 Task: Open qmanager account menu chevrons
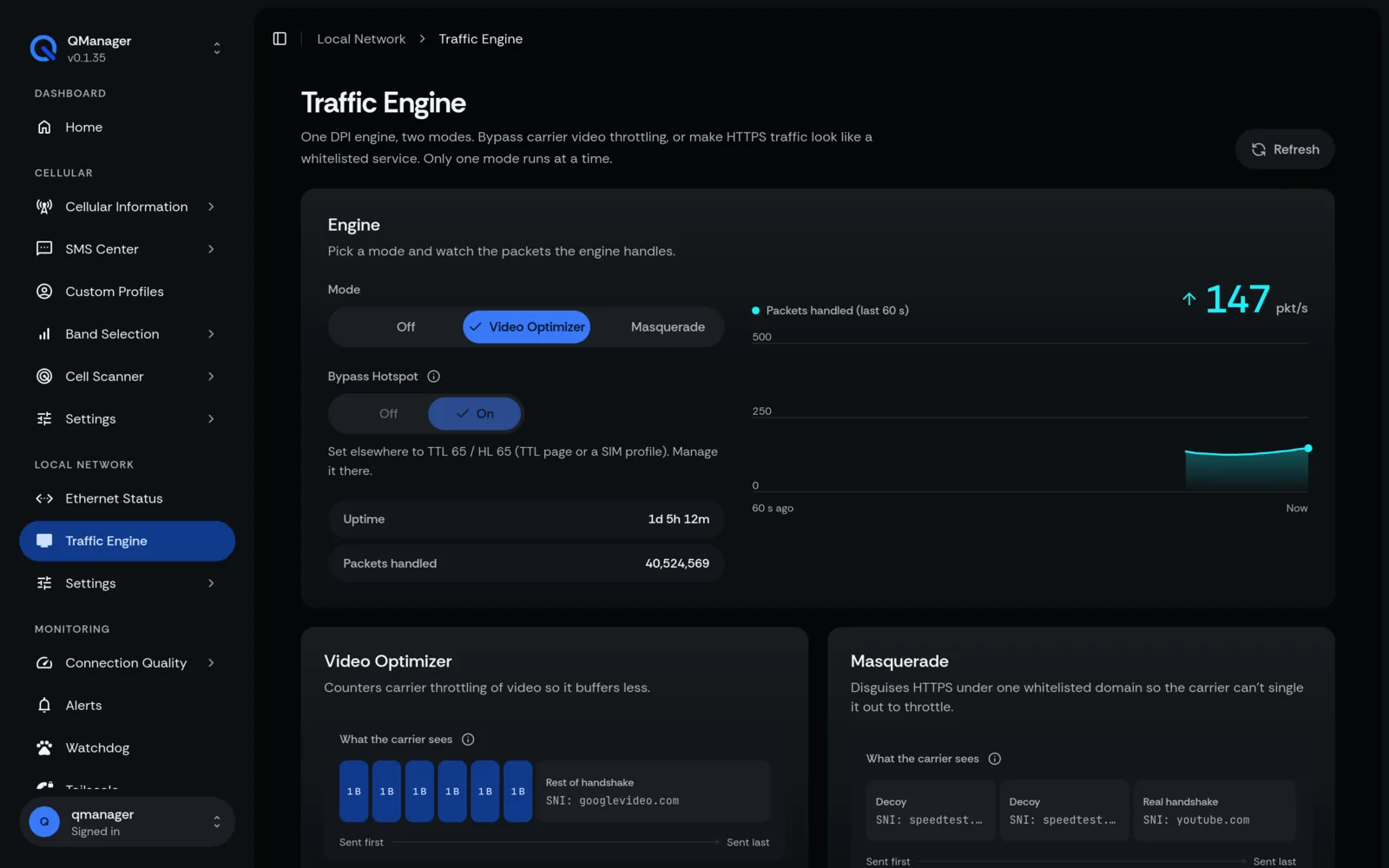pyautogui.click(x=217, y=822)
